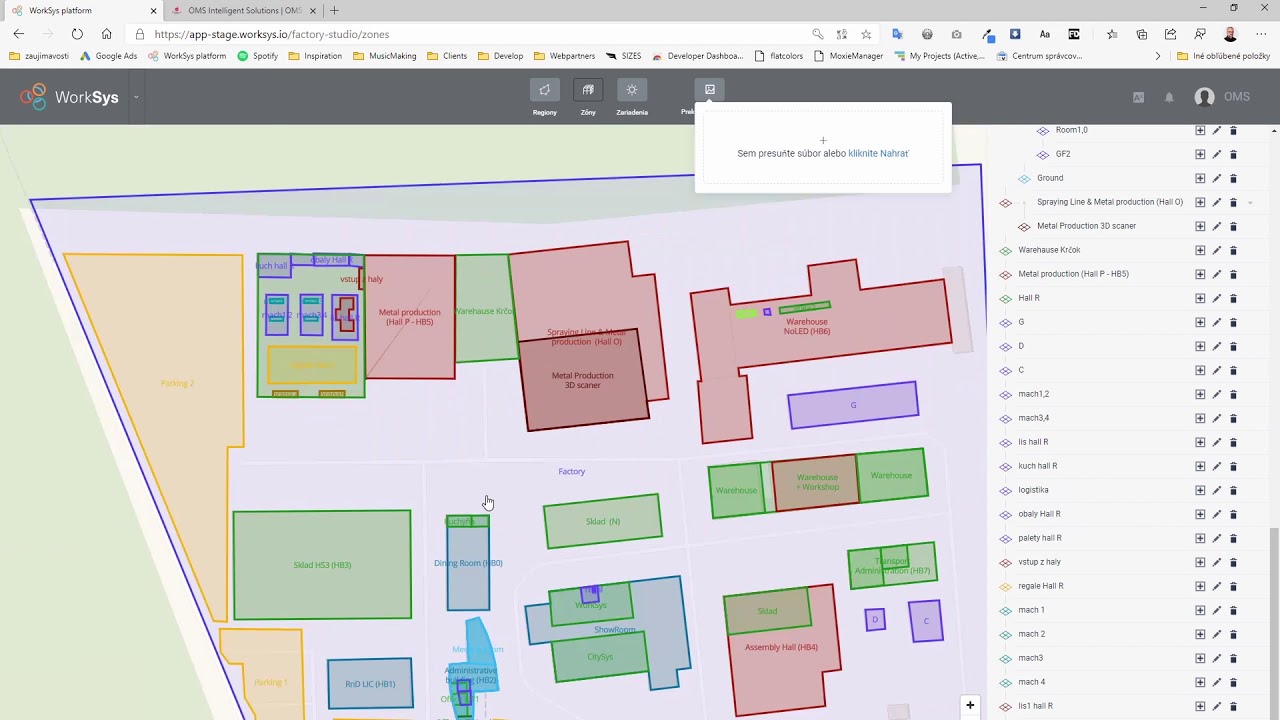Viewport: 1280px width, 720px height.
Task: Select the Zóny tool
Action: [x=588, y=90]
